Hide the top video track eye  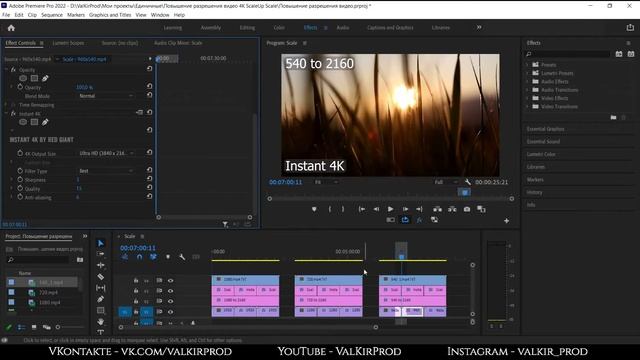click(171, 280)
